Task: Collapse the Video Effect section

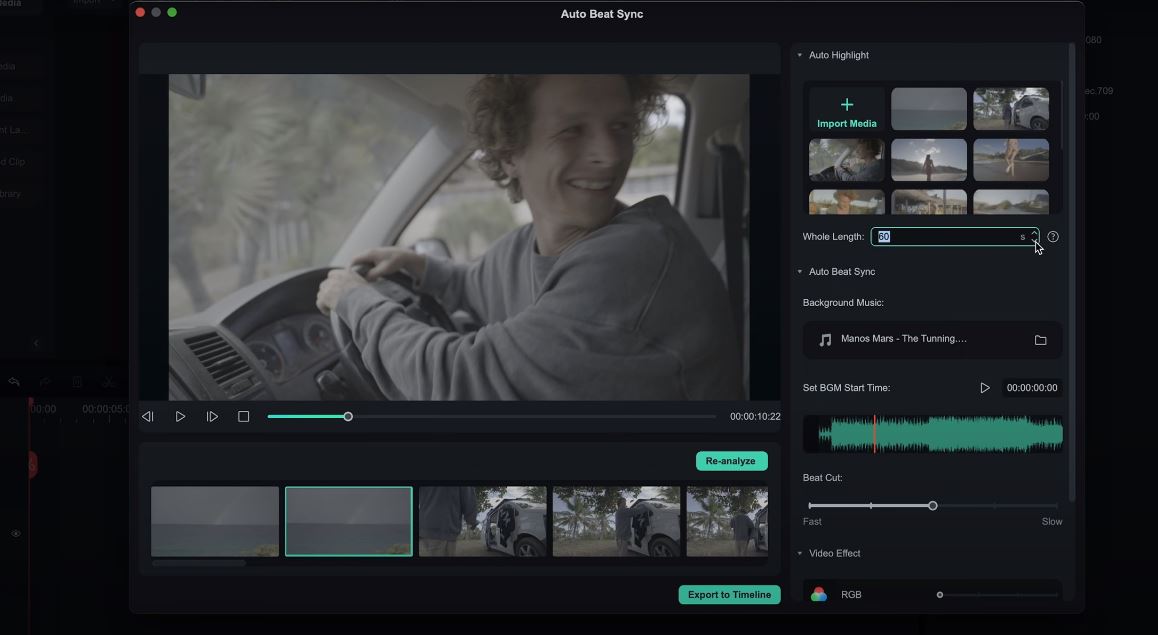Action: (800, 553)
